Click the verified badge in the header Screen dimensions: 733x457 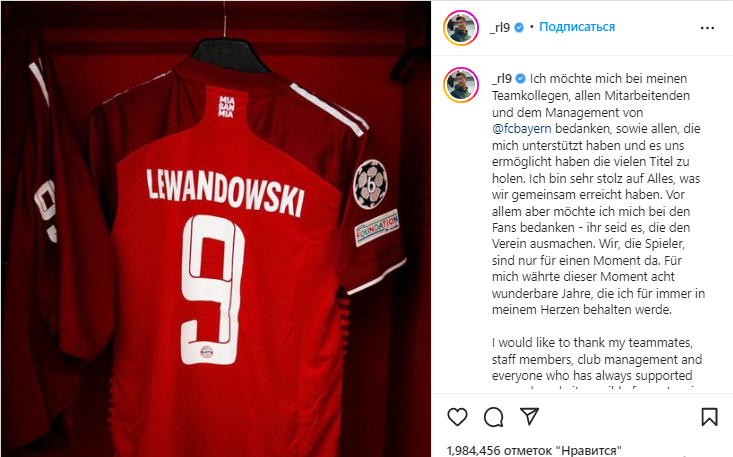pos(518,28)
